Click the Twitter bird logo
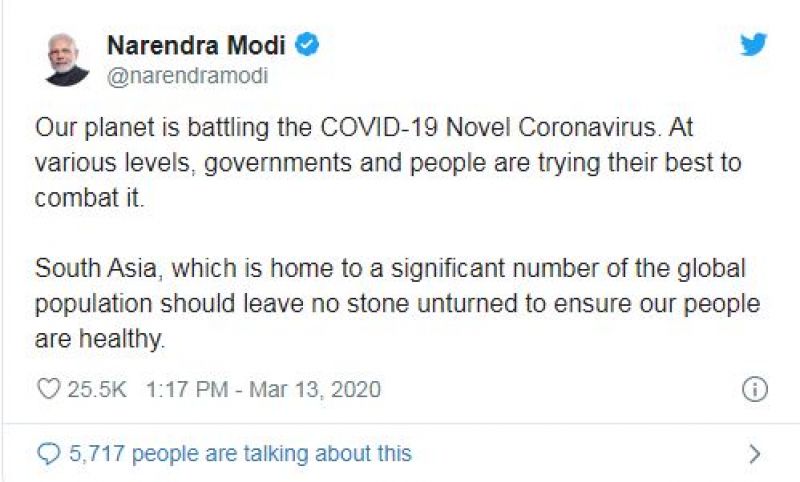 pyautogui.click(x=753, y=45)
